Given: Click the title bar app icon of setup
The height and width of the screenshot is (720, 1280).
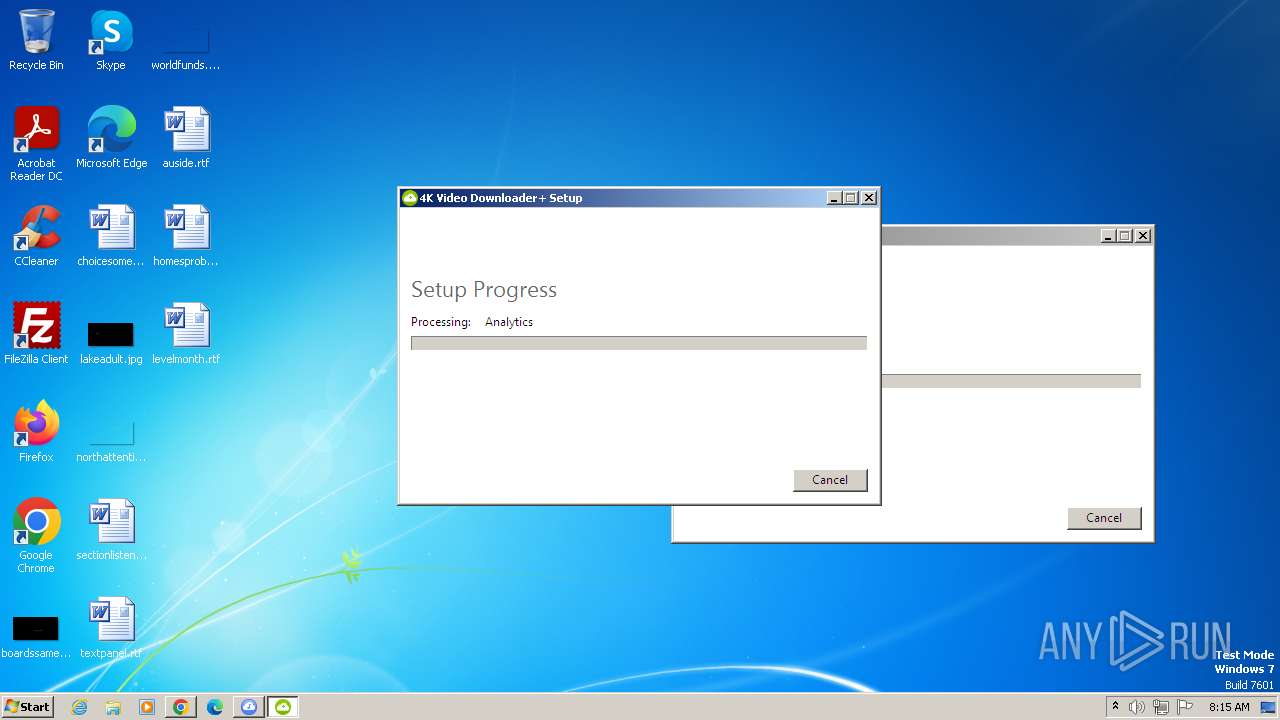Looking at the screenshot, I should pyautogui.click(x=409, y=198).
